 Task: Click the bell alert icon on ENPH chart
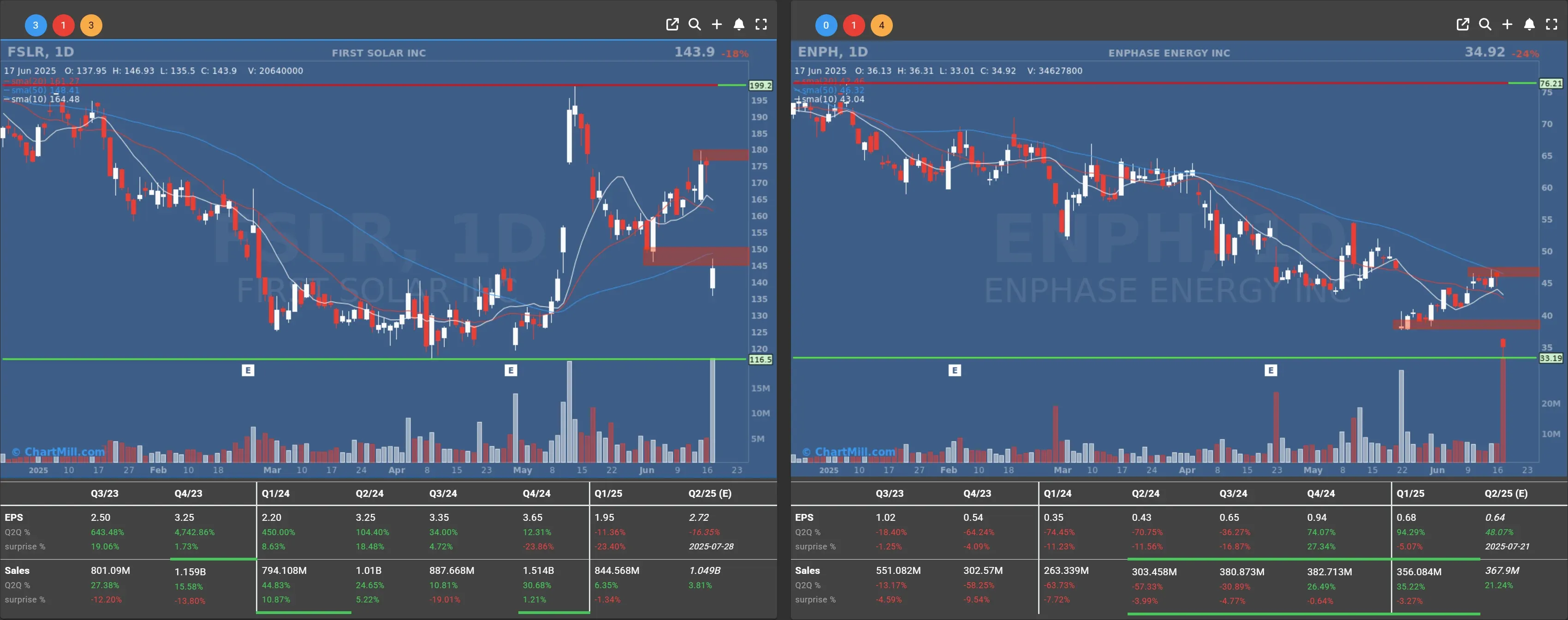coord(1530,24)
